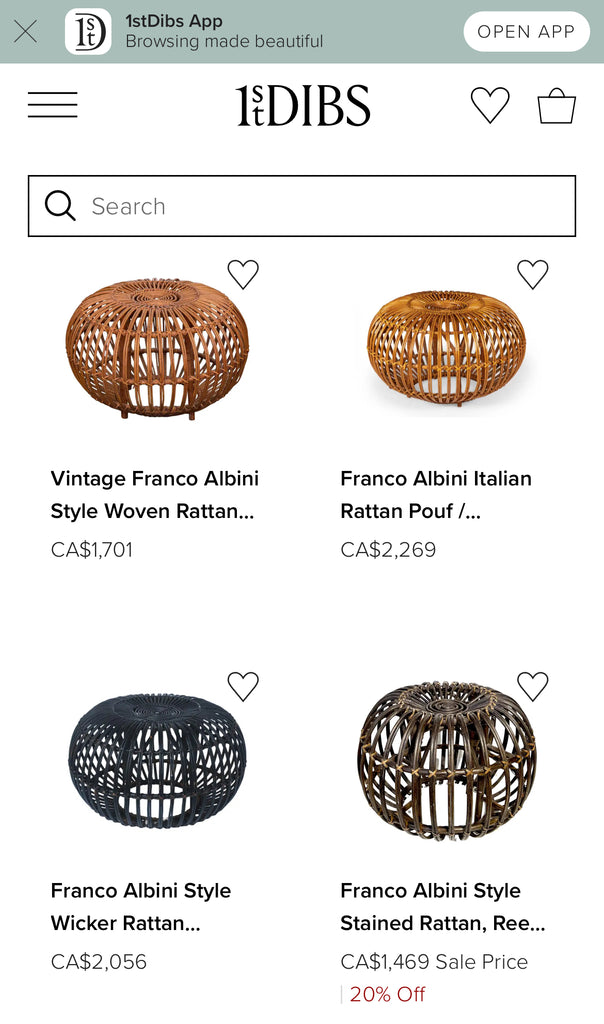Open the shopping bag icon
604x1024 pixels.
(x=557, y=104)
